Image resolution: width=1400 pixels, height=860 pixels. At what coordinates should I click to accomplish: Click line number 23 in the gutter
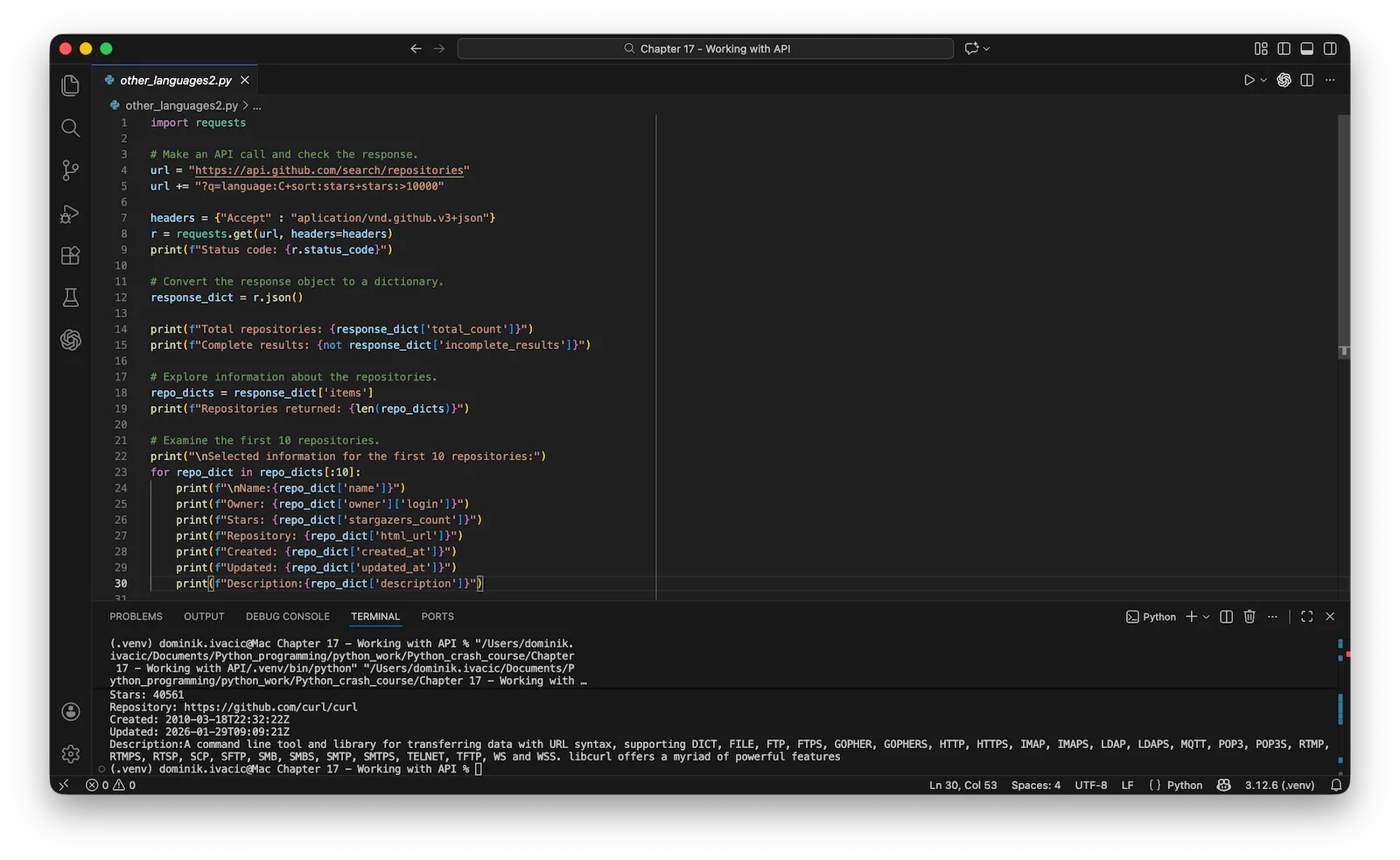(121, 472)
